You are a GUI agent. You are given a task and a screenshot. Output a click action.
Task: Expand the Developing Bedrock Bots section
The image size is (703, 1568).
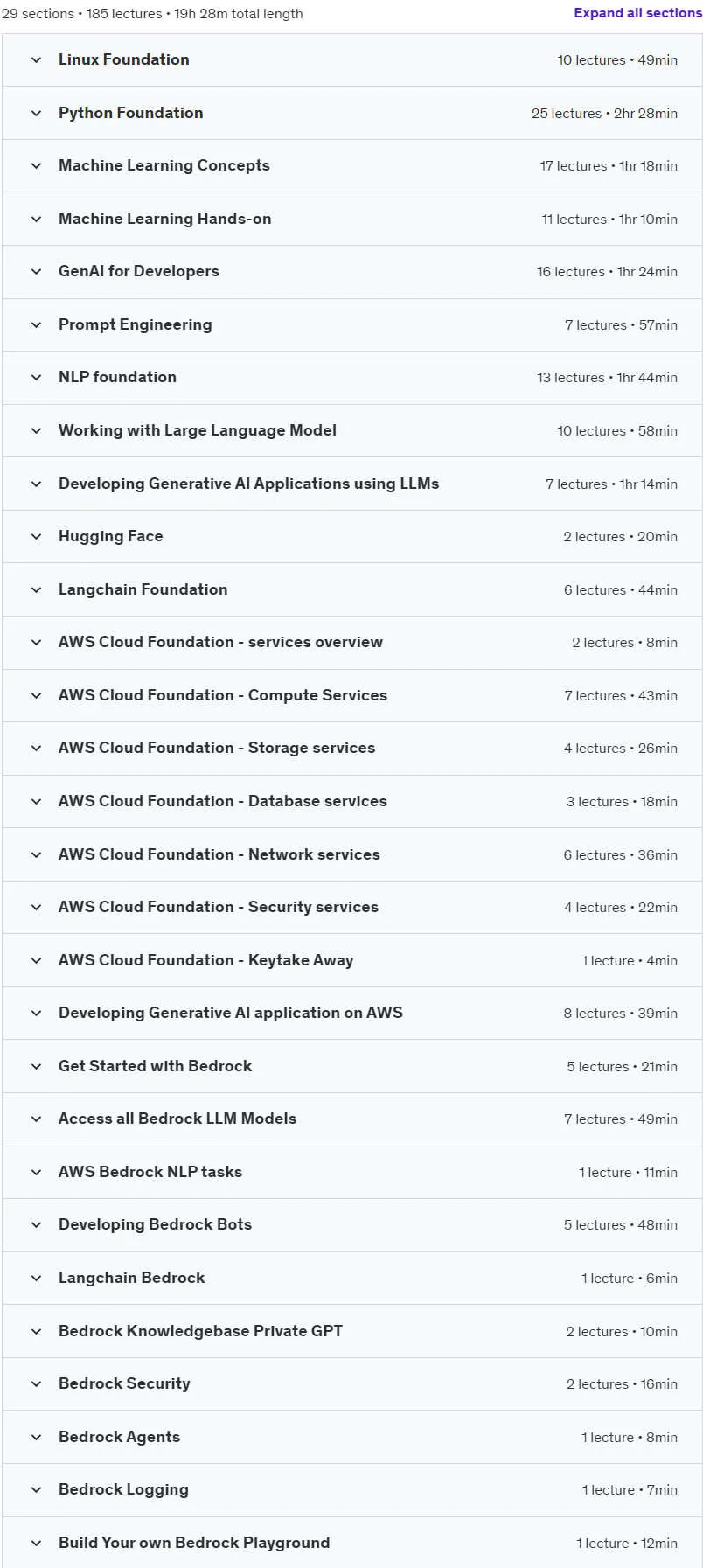(x=351, y=1225)
